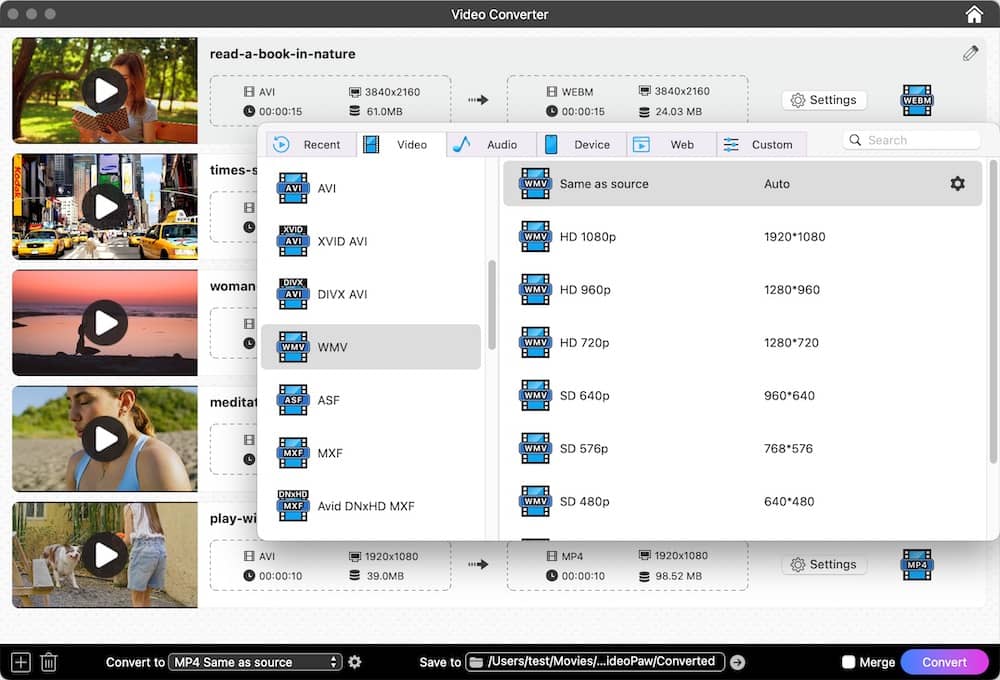
Task: Switch to the Device tab
Action: pos(581,145)
